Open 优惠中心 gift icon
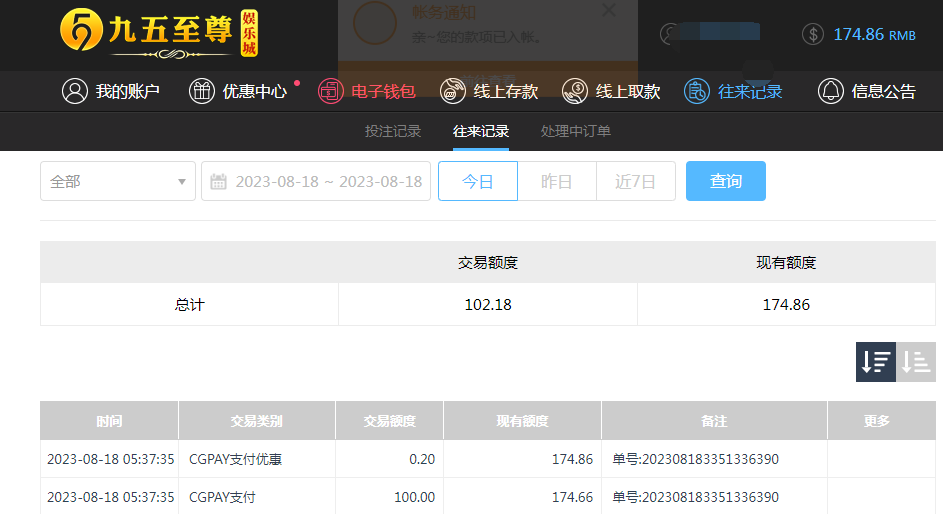Viewport: 943px width, 514px height. [202, 91]
